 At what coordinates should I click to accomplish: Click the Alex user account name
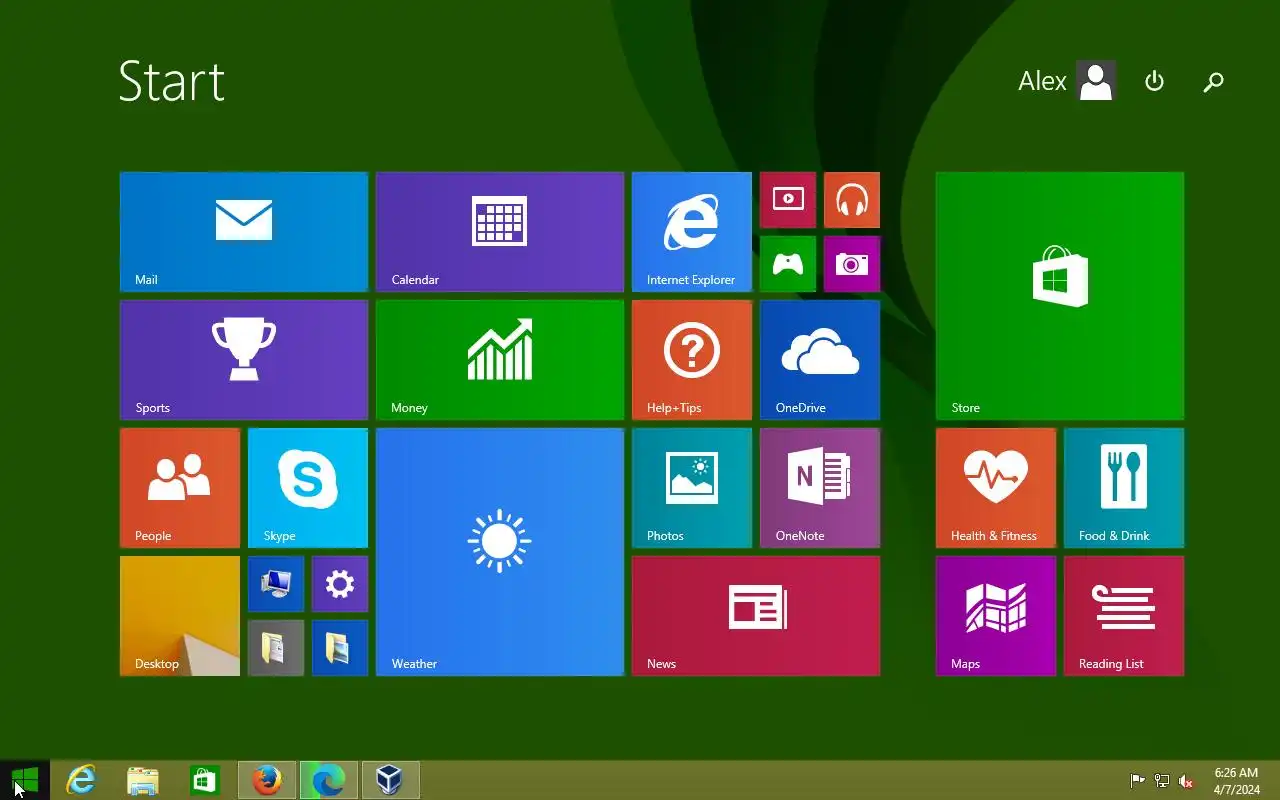pyautogui.click(x=1042, y=82)
